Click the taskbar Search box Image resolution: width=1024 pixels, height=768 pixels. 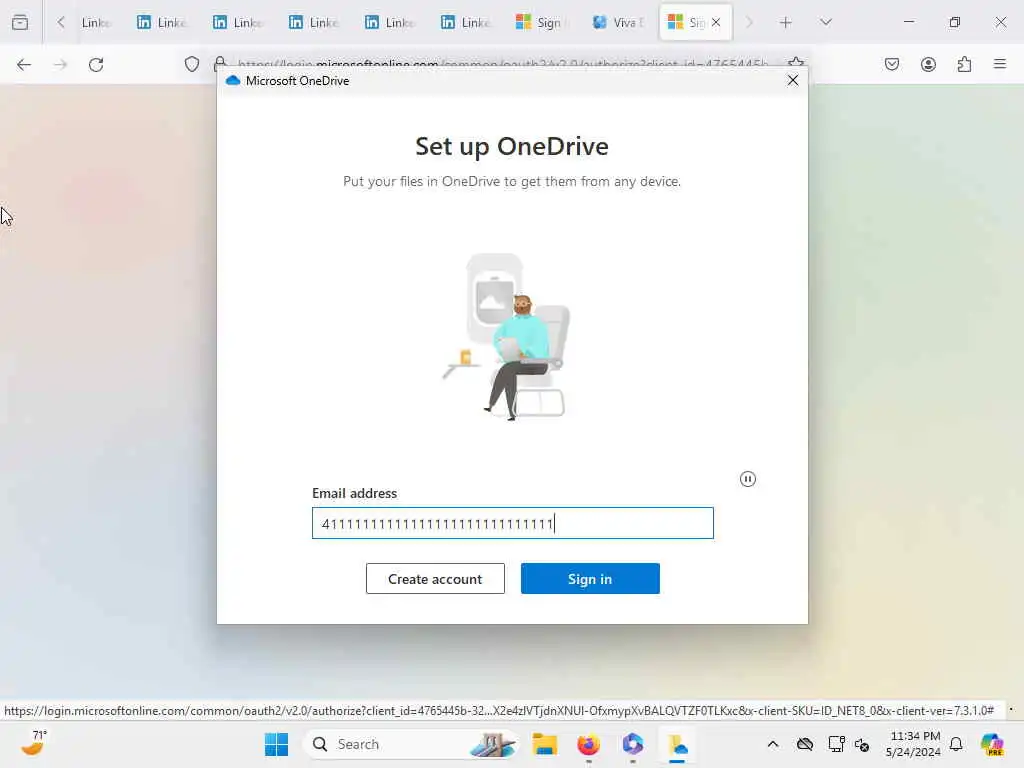point(411,744)
